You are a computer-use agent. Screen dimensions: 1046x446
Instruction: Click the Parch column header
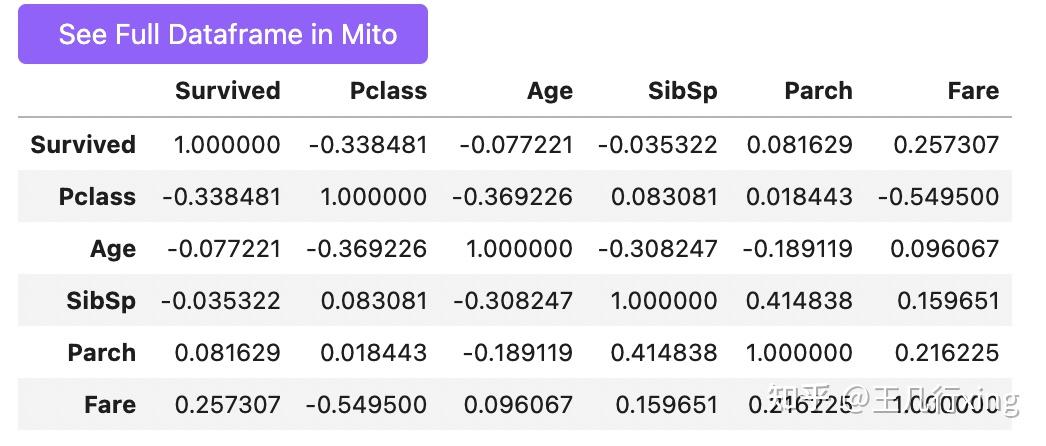click(x=818, y=91)
